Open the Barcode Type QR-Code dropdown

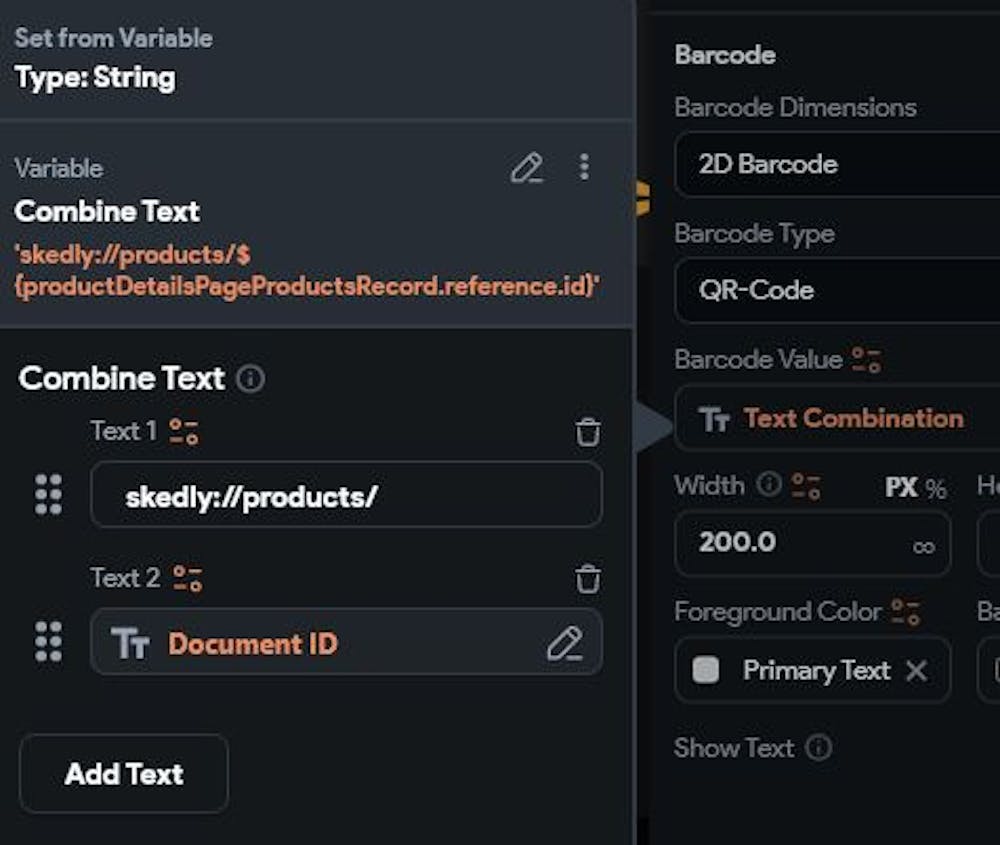pyautogui.click(x=836, y=291)
